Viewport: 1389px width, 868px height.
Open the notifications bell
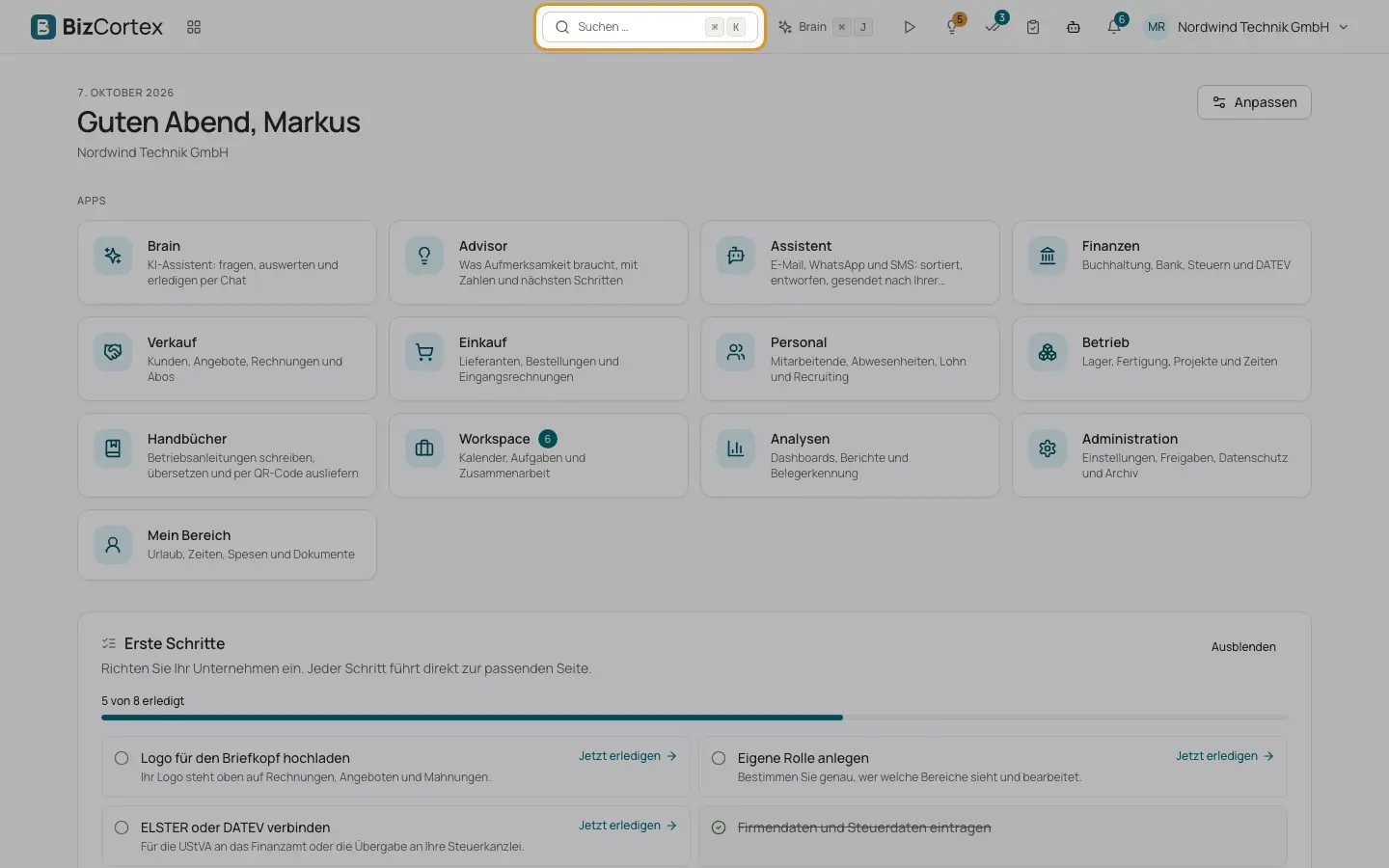(x=1114, y=27)
